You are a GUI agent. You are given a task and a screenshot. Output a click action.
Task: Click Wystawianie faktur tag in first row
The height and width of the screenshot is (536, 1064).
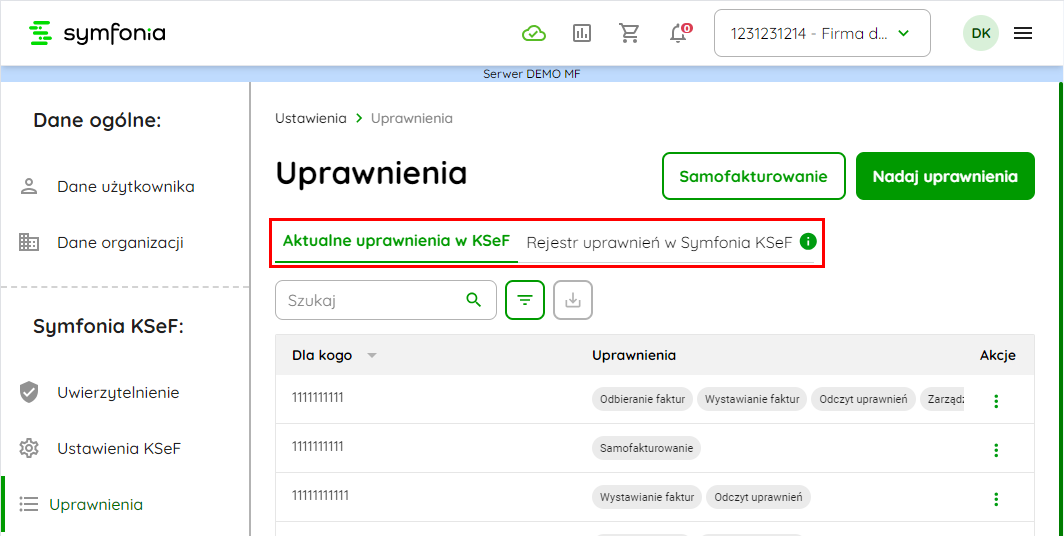click(751, 400)
